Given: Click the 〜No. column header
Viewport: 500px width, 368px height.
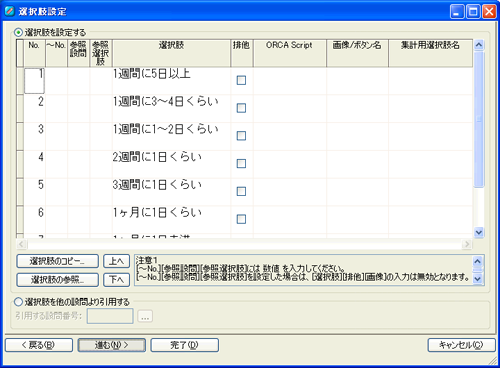Looking at the screenshot, I should [56, 53].
